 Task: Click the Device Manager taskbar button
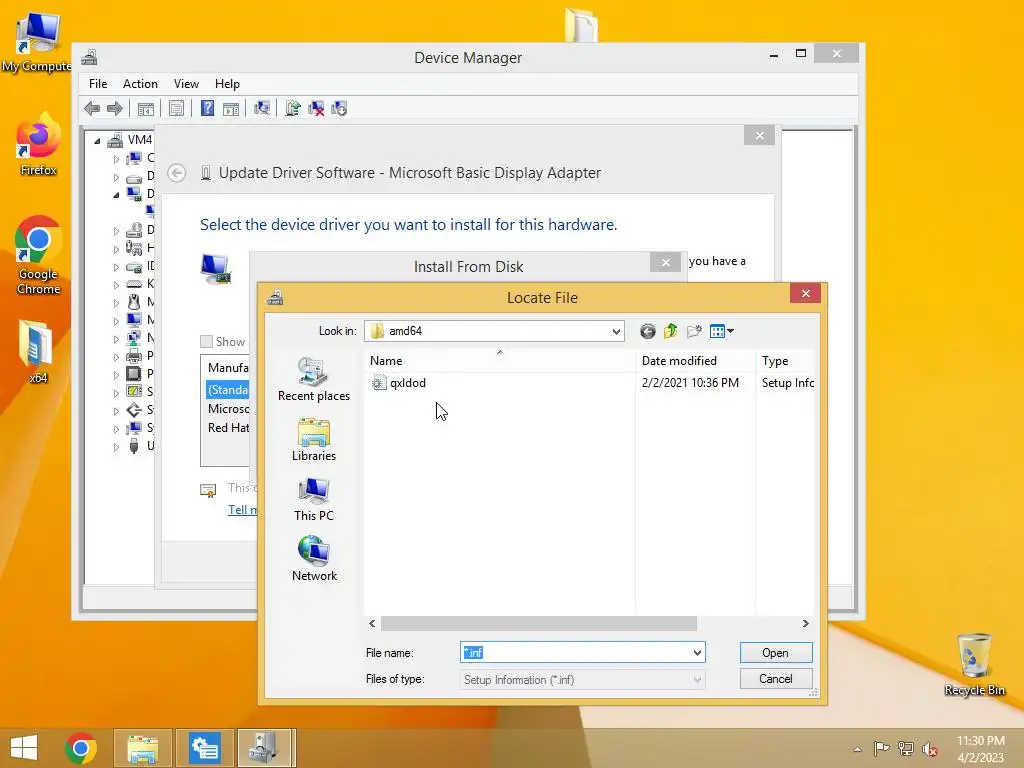[266, 748]
